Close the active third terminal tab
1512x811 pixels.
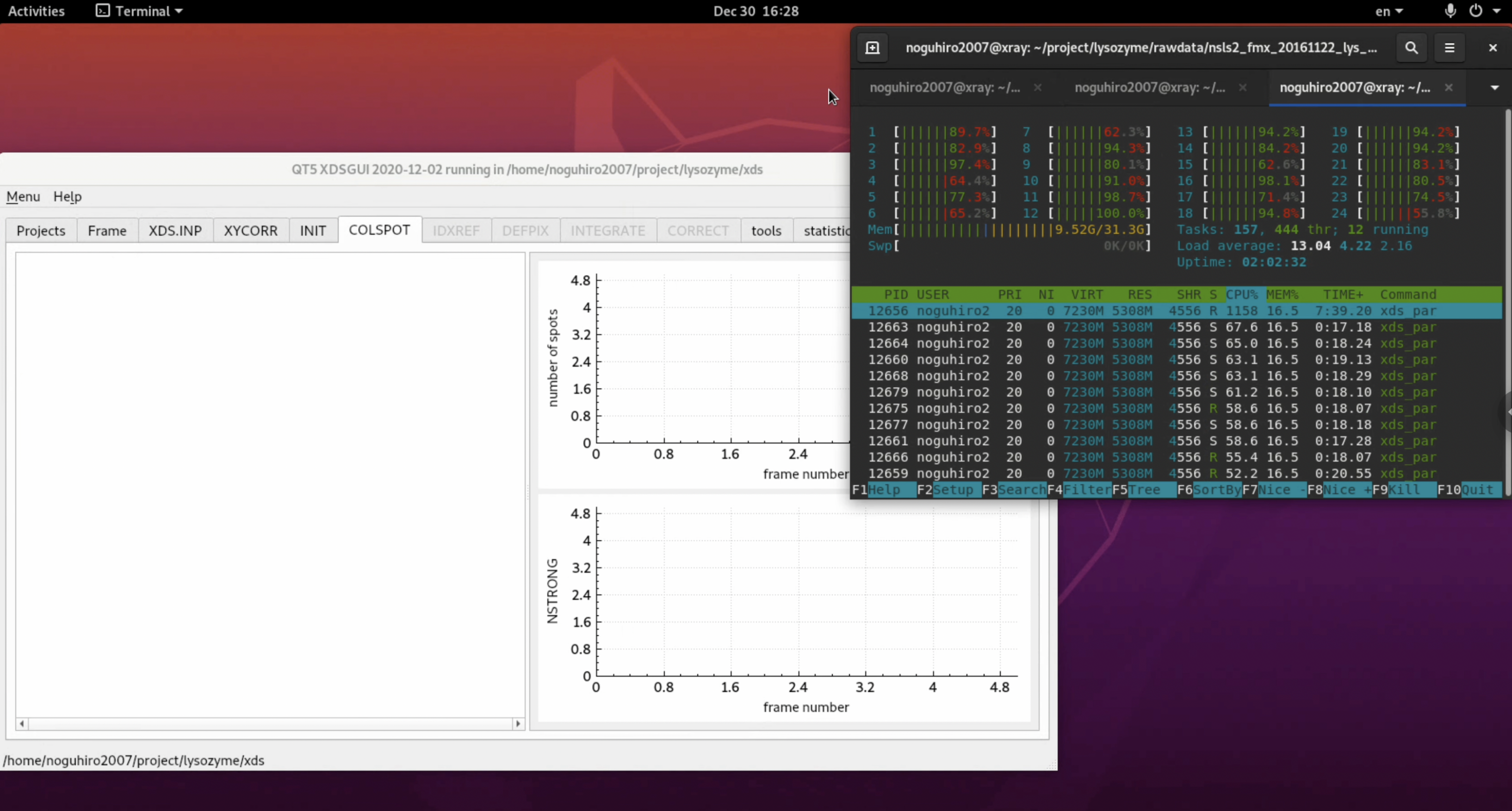pos(1449,87)
